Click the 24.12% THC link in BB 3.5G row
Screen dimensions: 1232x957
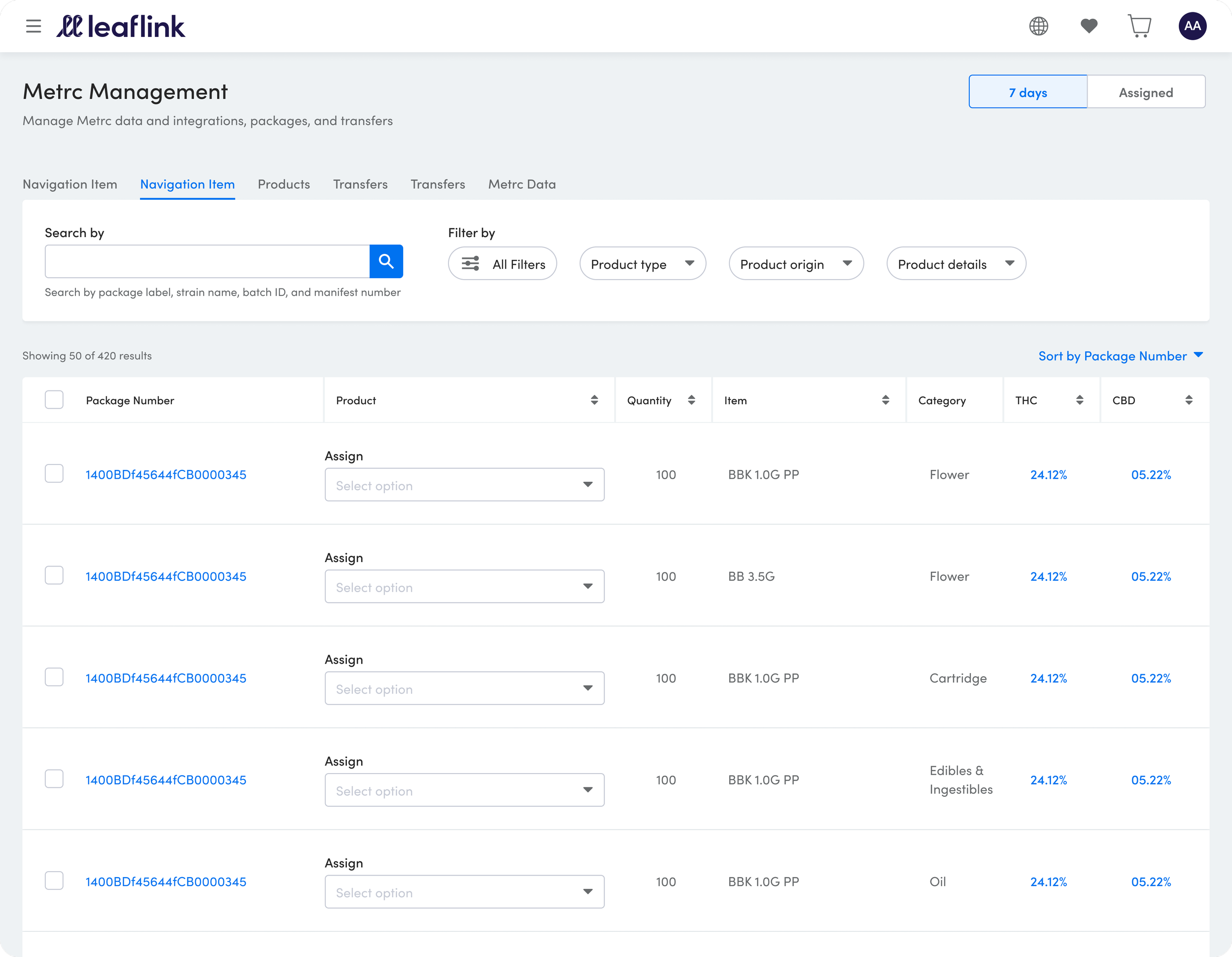(1049, 577)
